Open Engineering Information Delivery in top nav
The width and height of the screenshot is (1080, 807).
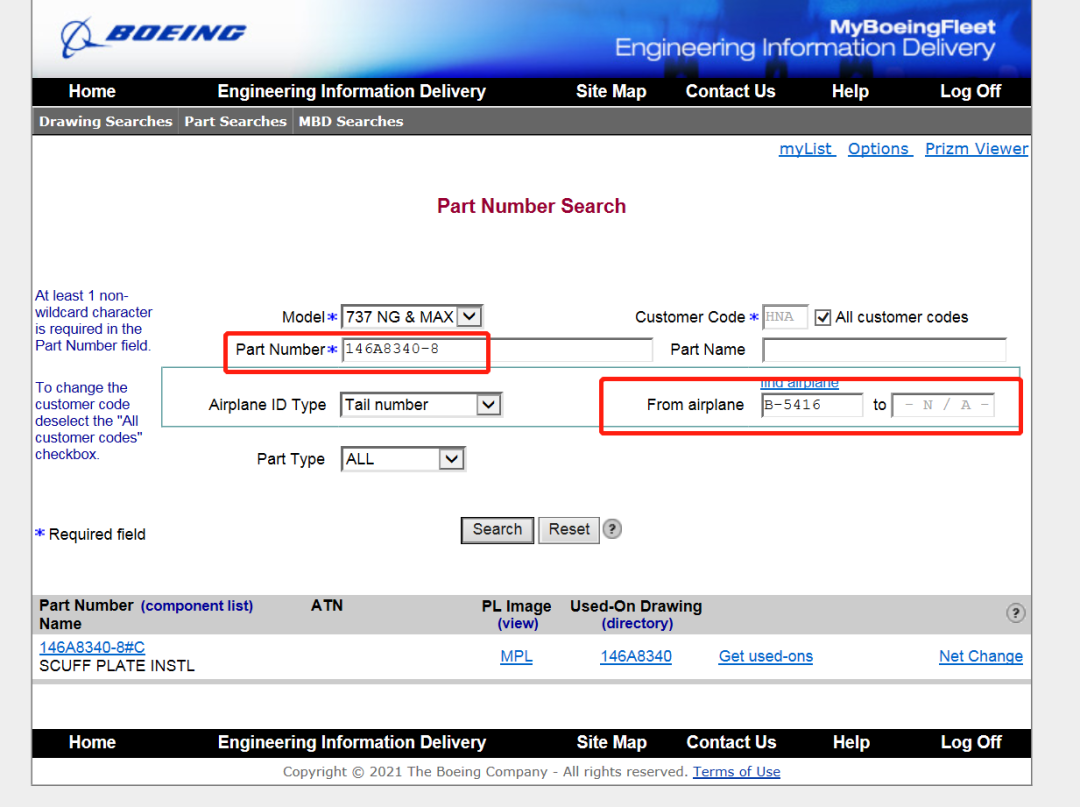pos(351,92)
